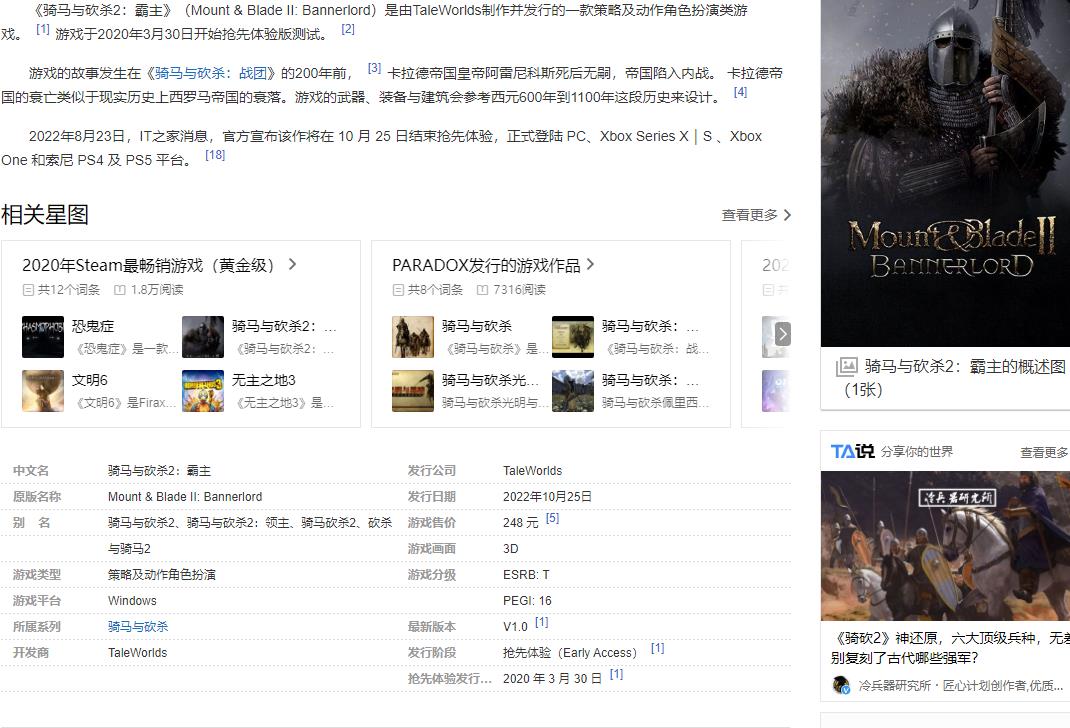
Task: Follow the 骑马与砍杀：战团 link in text
Action: coord(210,74)
